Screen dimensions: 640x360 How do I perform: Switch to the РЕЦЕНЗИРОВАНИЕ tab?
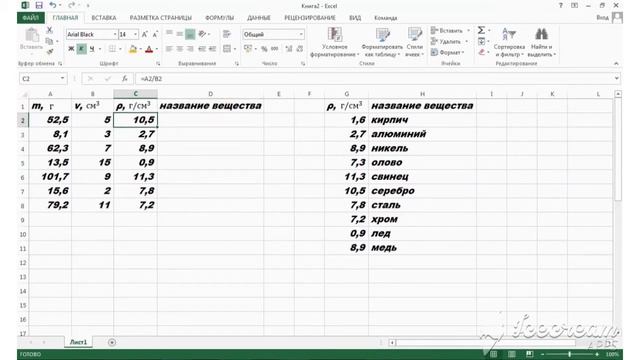pos(310,18)
